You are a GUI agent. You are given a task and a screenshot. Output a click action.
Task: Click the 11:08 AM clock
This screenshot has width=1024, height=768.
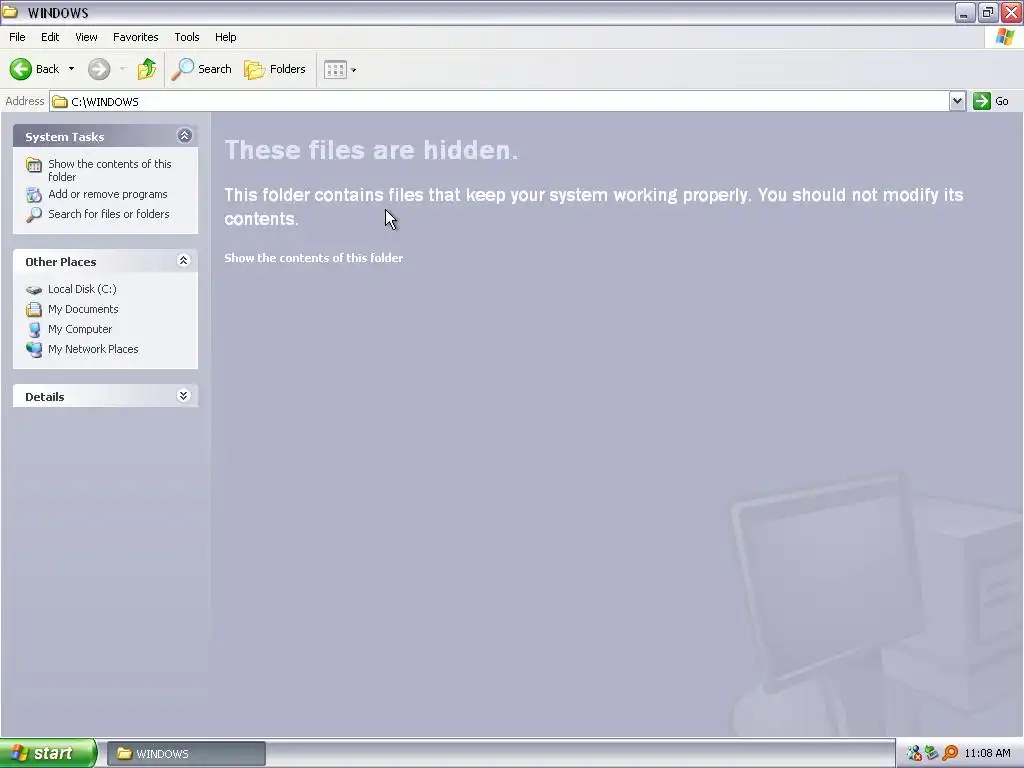[x=987, y=753]
